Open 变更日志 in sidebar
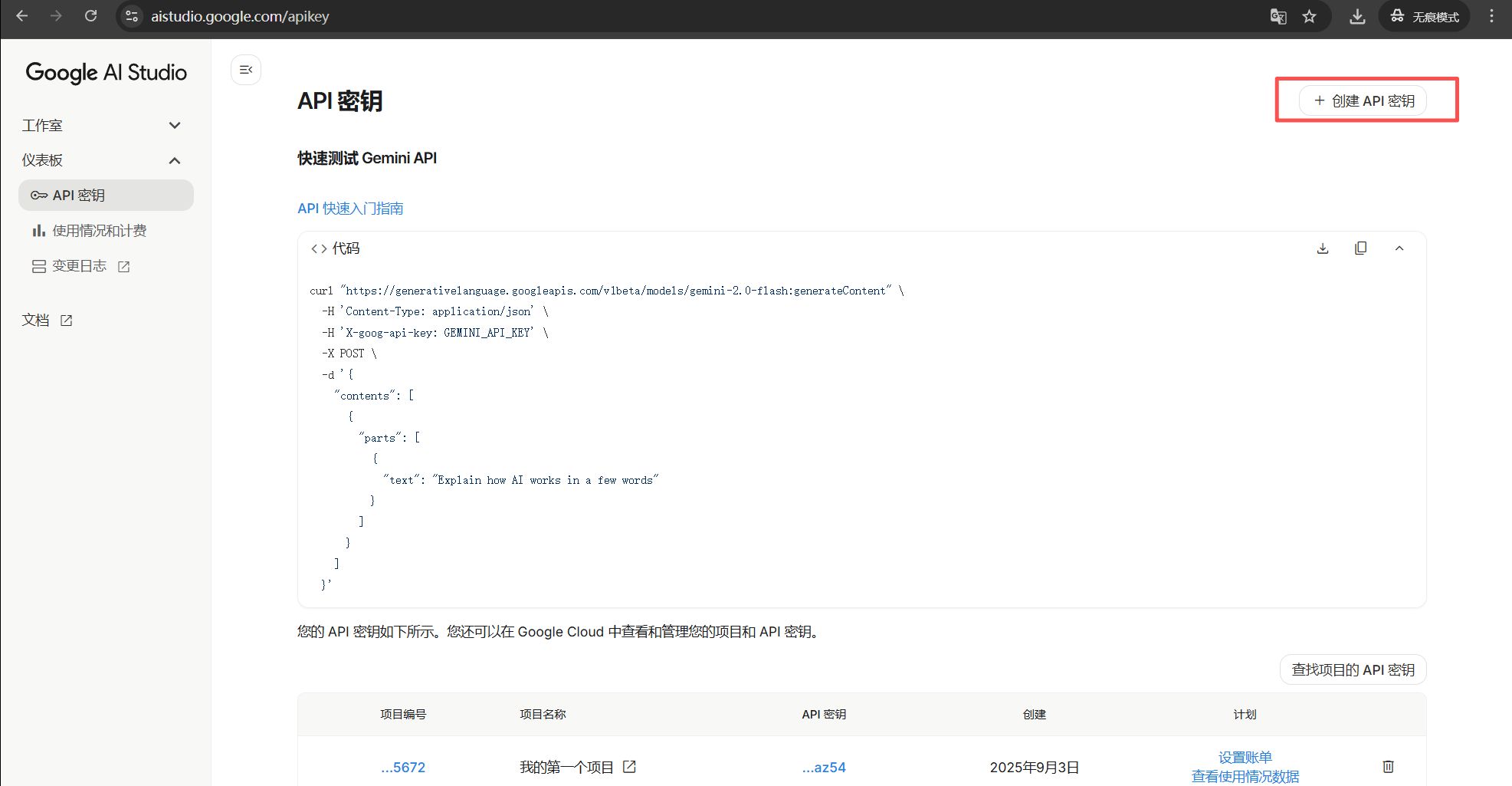The width and height of the screenshot is (1512, 786). tap(79, 266)
